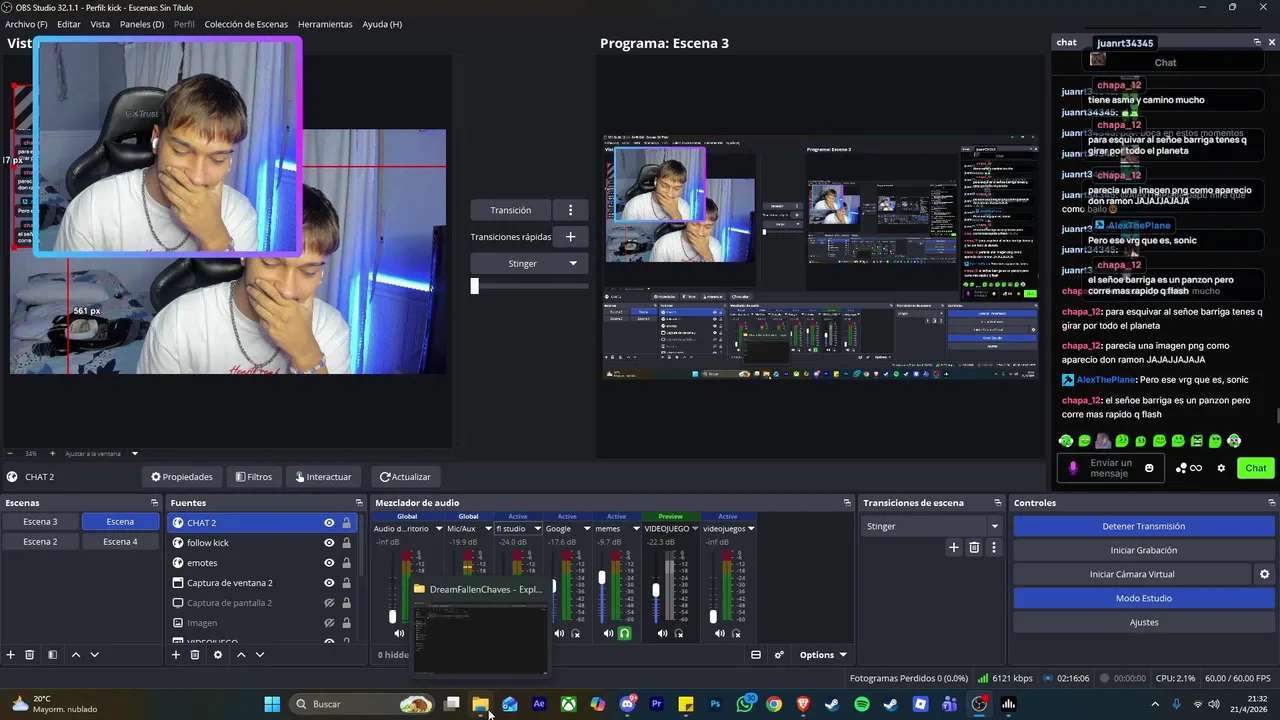
Task: Select Escena 3 in the scenes list
Action: point(40,522)
